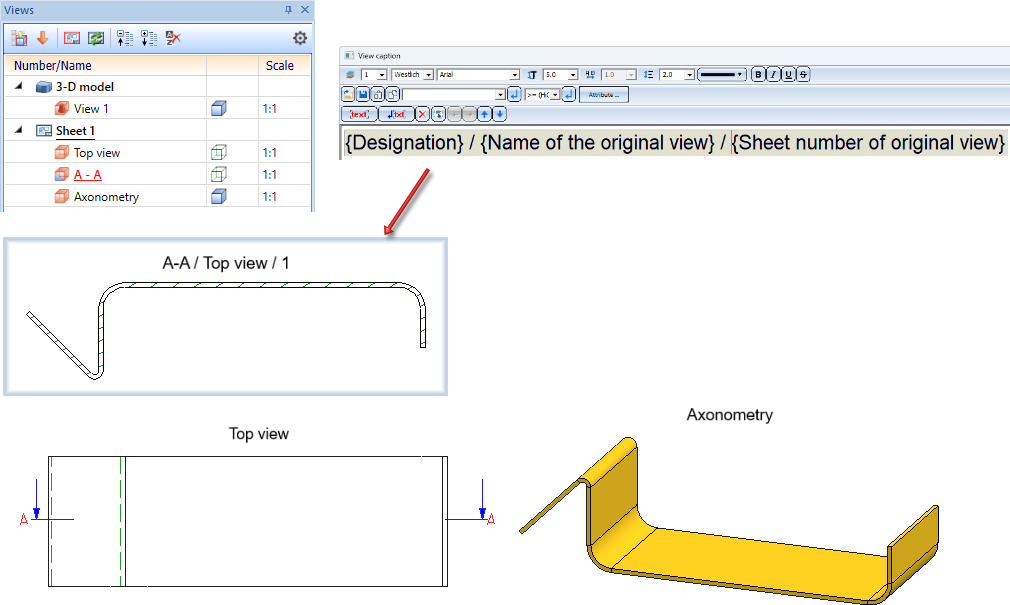This screenshot has width=1010, height=605.
Task: Collapse all entries in Views tree
Action: (125, 39)
